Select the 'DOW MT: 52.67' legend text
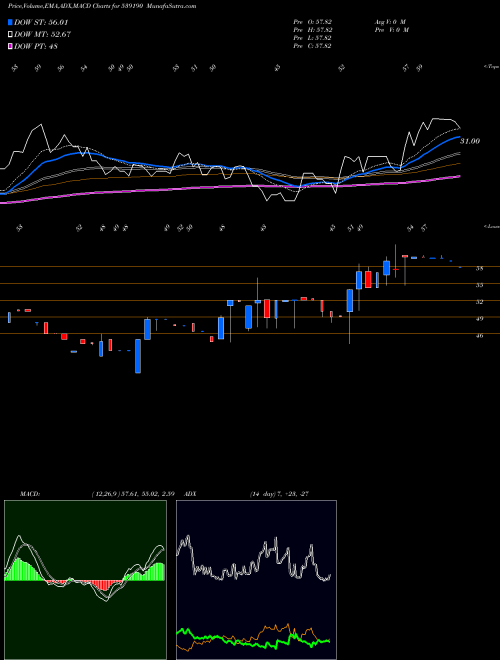The image size is (500, 660). click(43, 35)
